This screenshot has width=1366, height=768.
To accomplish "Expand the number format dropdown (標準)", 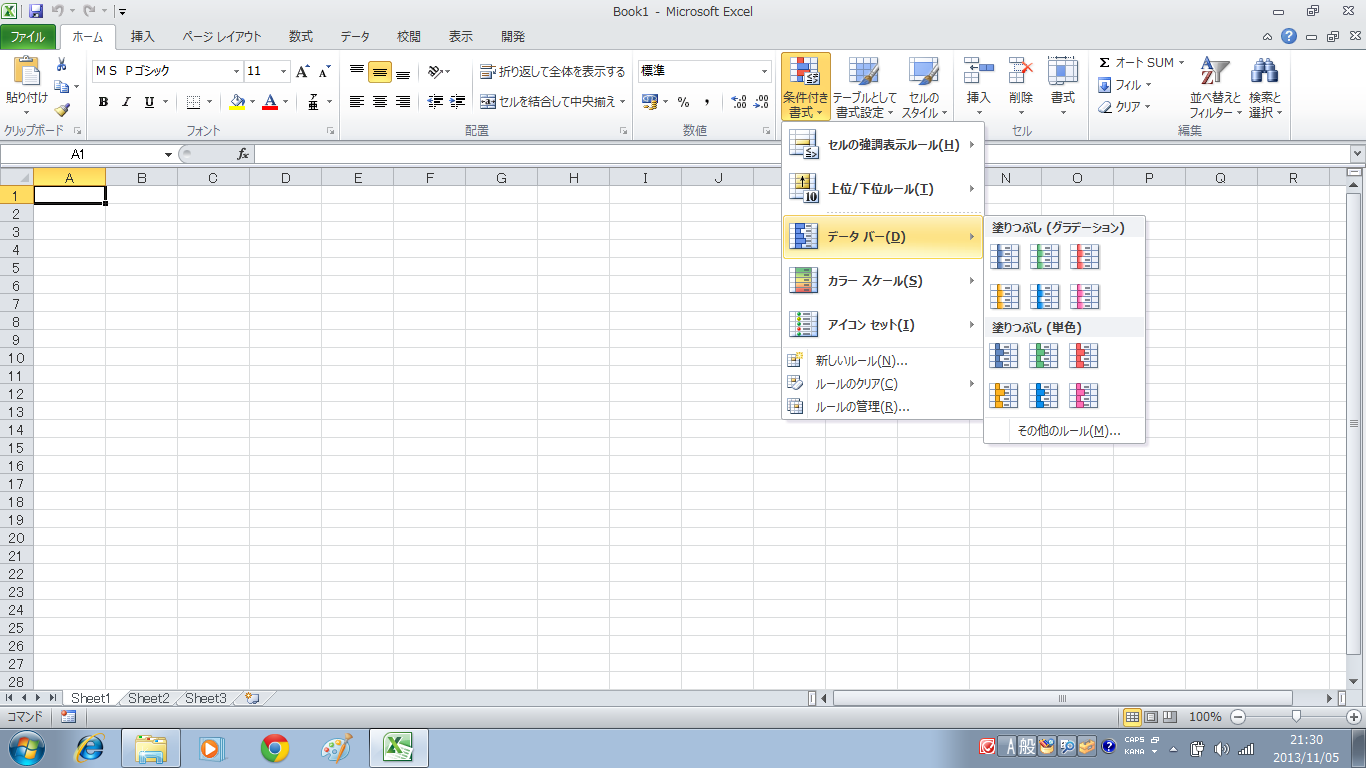I will 765,72.
